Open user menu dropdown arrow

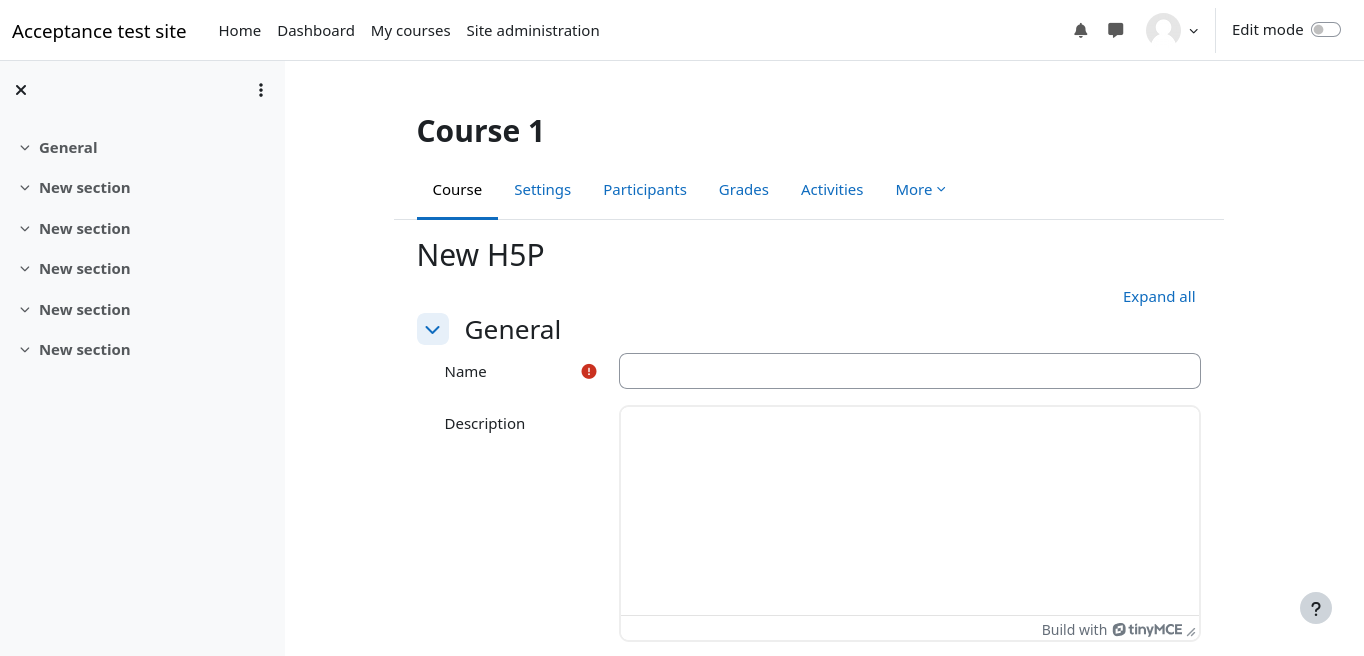pyautogui.click(x=1193, y=31)
